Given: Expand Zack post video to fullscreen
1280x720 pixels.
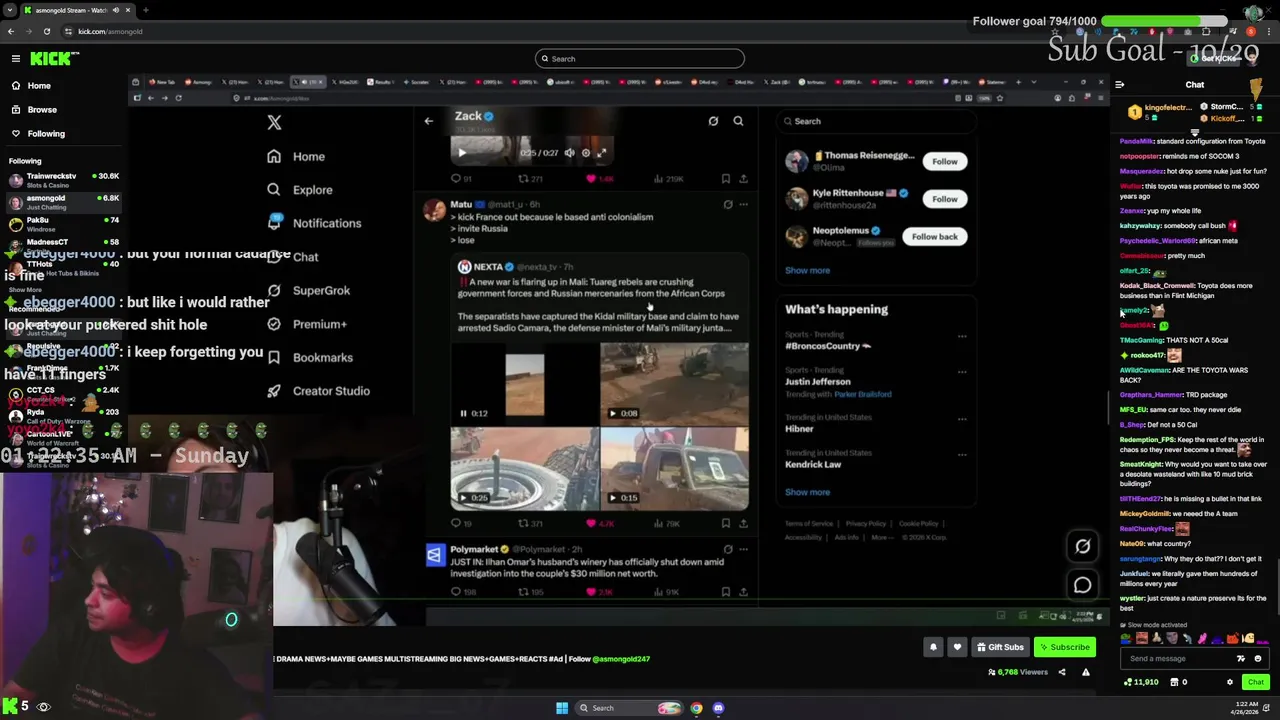Looking at the screenshot, I should (x=602, y=153).
